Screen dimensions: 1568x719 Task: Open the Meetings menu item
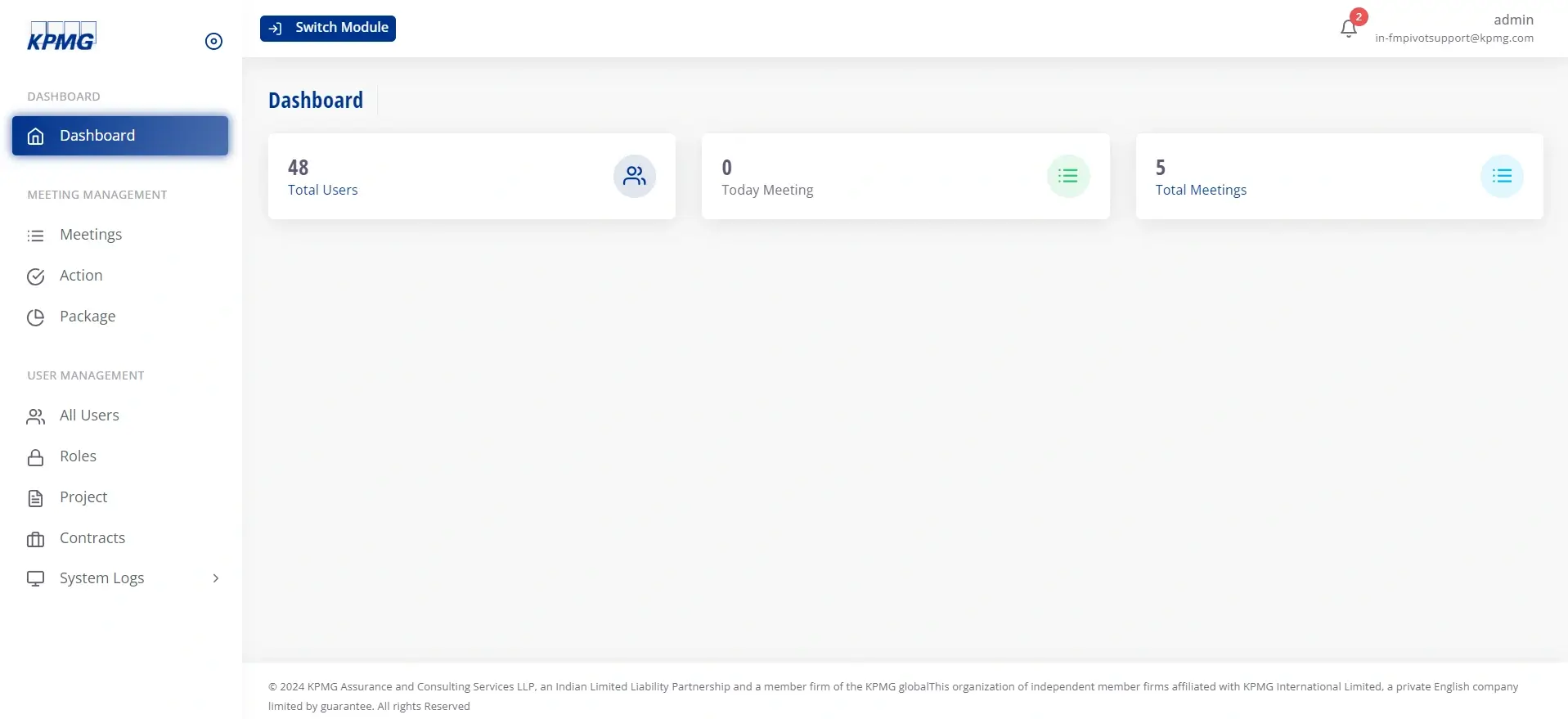click(x=91, y=235)
